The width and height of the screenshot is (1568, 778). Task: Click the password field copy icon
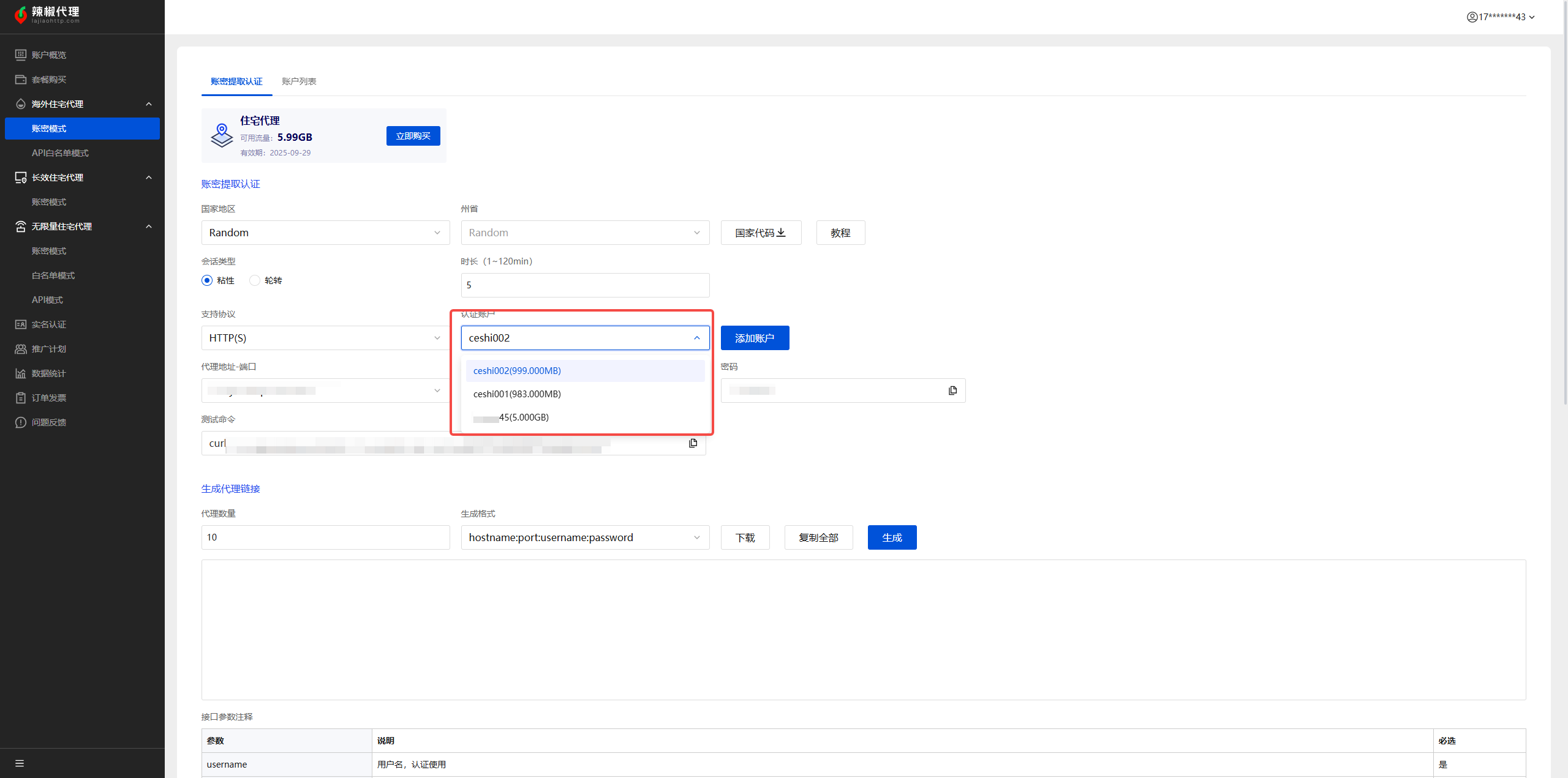pyautogui.click(x=952, y=391)
